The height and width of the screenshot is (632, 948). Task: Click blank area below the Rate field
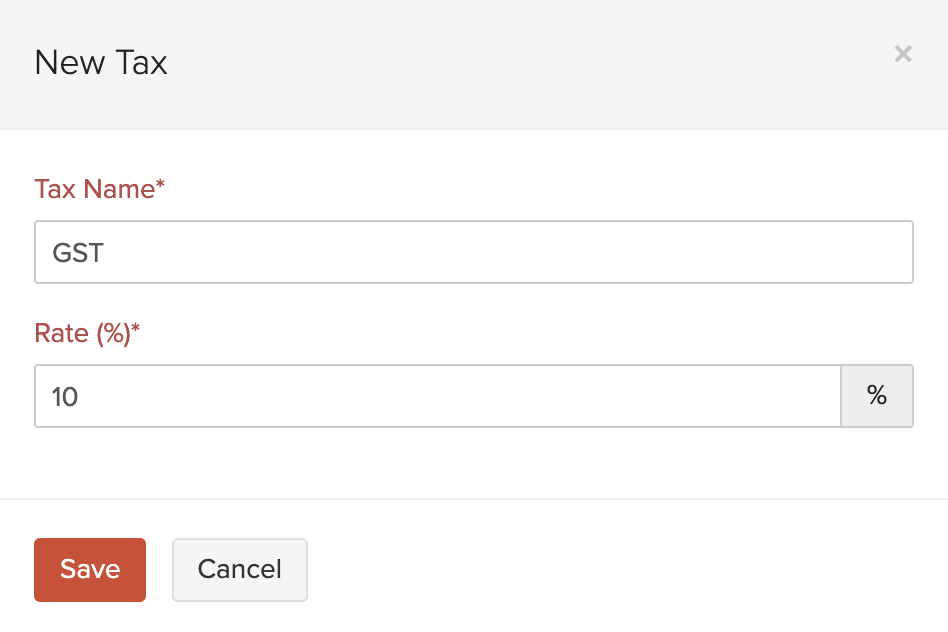(x=474, y=462)
